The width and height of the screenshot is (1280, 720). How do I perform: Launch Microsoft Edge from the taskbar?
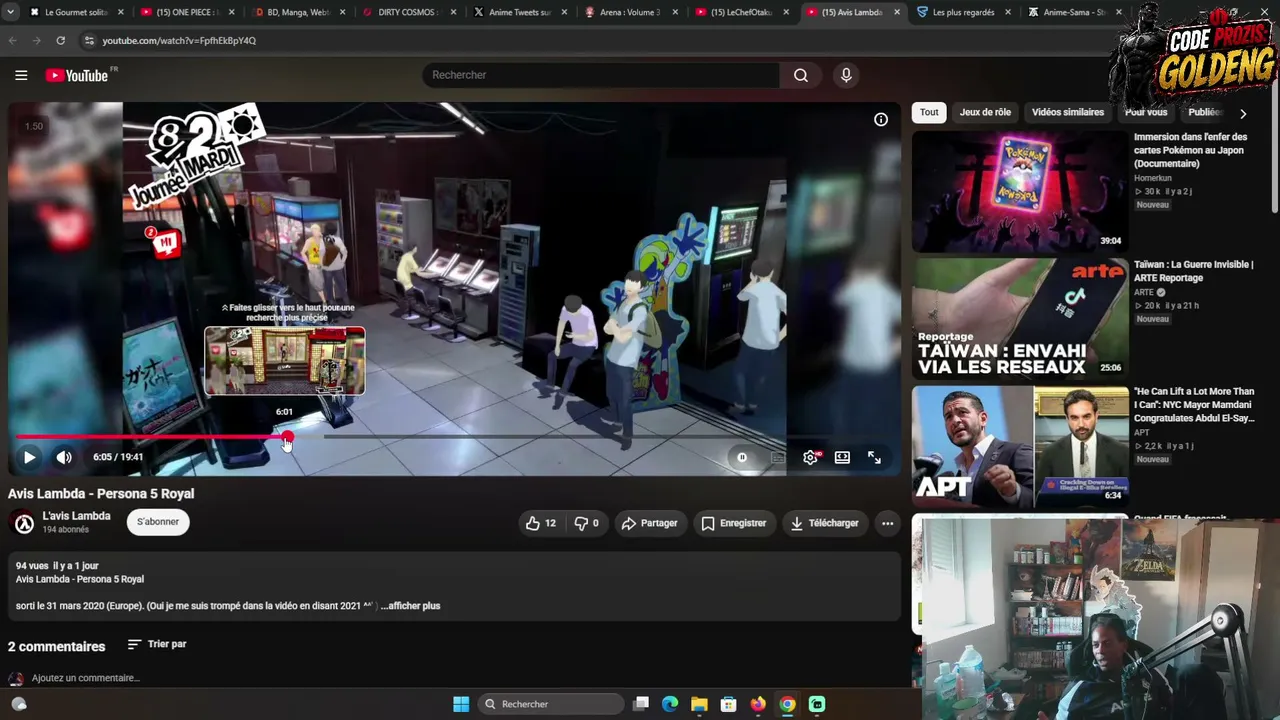click(x=670, y=704)
